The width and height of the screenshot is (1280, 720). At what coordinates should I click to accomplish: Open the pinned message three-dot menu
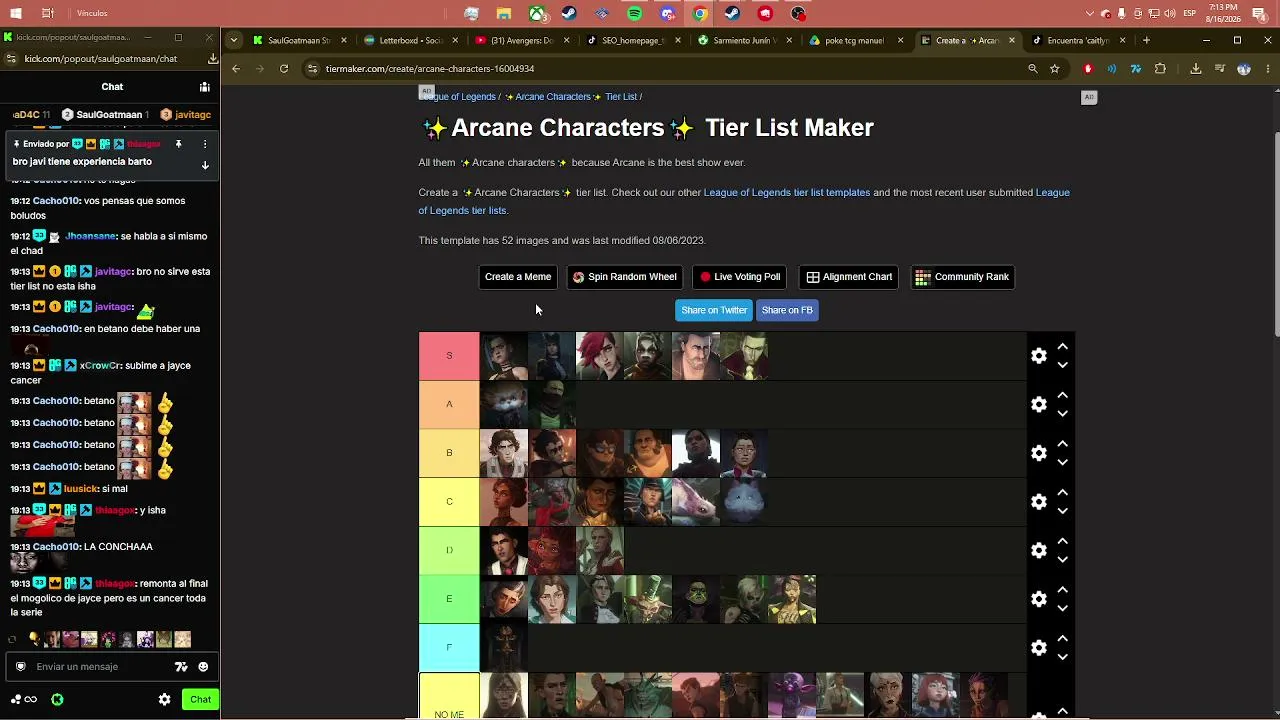[205, 144]
